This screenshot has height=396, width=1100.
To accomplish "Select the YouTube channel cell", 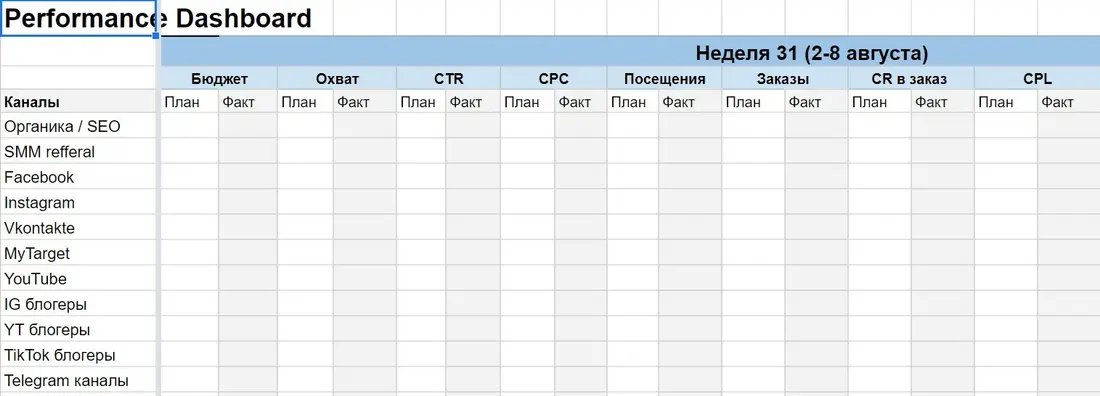I will point(78,279).
